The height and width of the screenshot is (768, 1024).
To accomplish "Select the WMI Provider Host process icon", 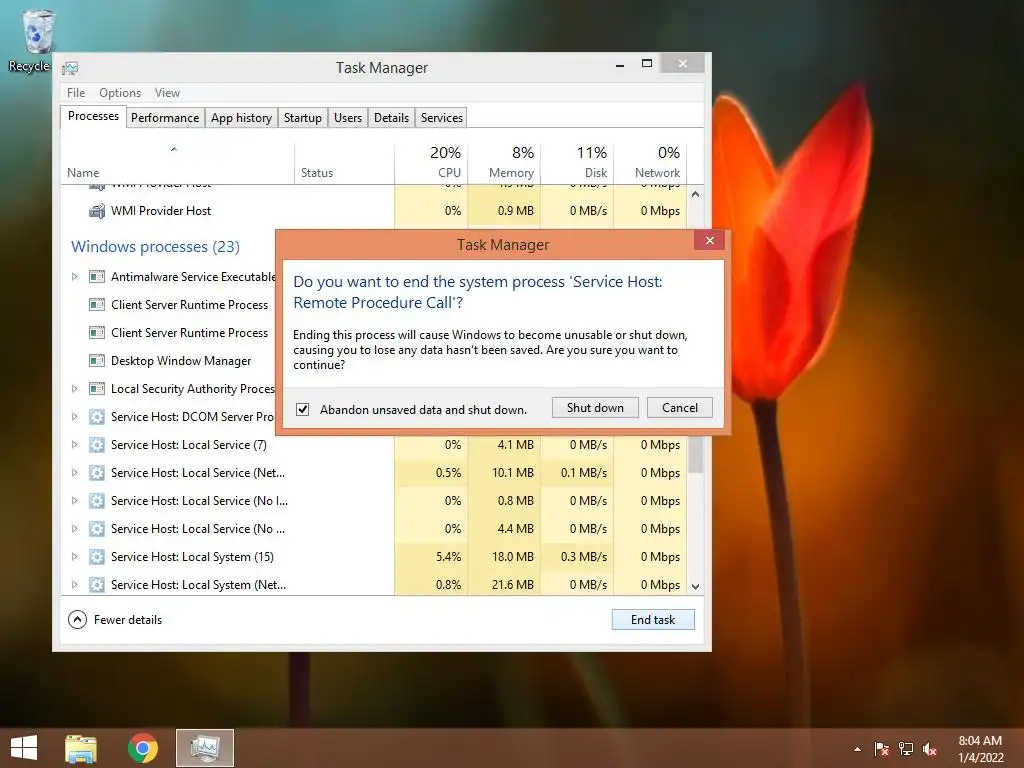I will coord(97,211).
